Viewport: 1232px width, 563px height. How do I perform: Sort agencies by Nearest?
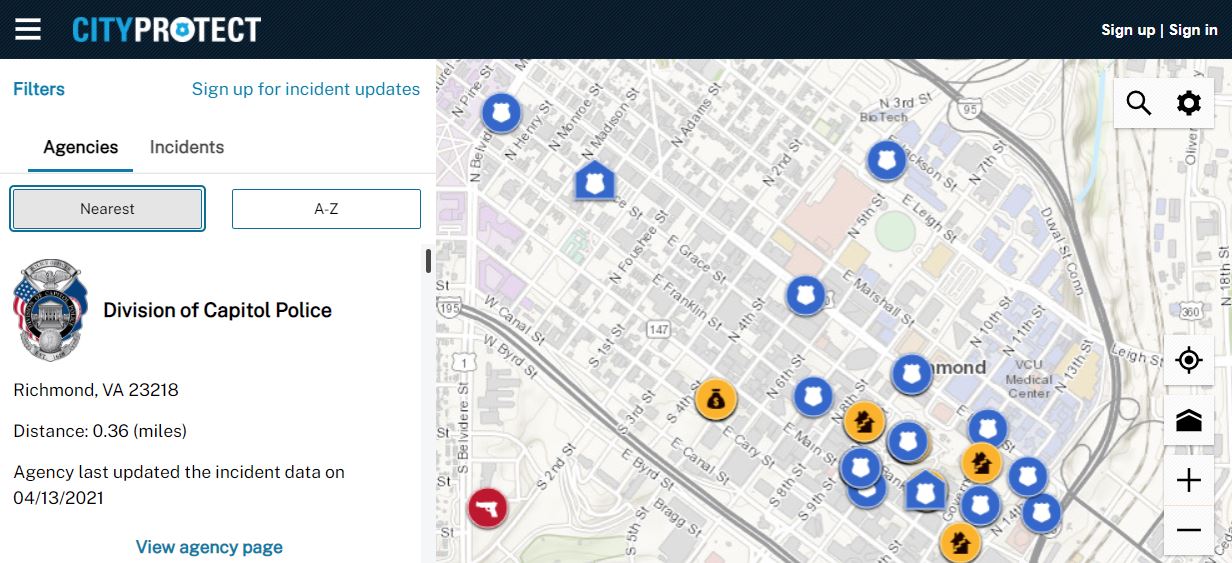click(107, 209)
